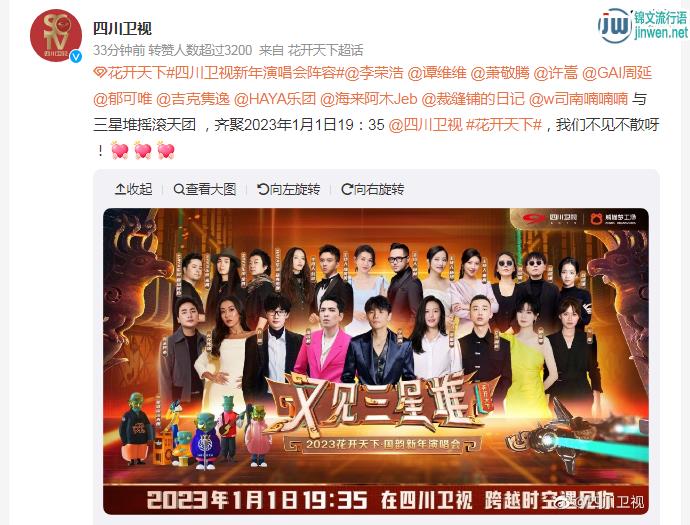Image resolution: width=690 pixels, height=525 pixels.
Task: Open @海来阿木Jeb mention
Action: click(x=369, y=99)
